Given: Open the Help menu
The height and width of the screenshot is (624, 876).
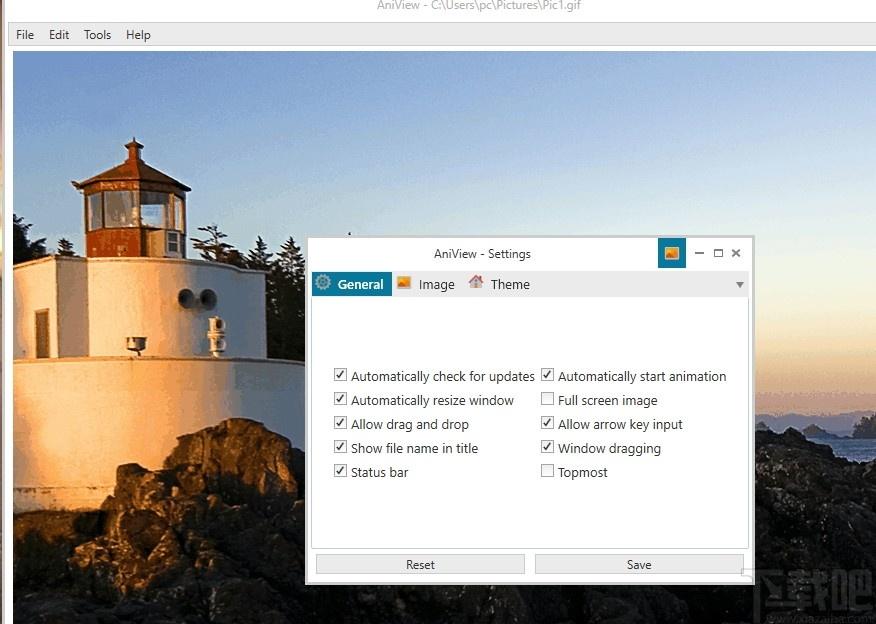Looking at the screenshot, I should click(x=138, y=35).
